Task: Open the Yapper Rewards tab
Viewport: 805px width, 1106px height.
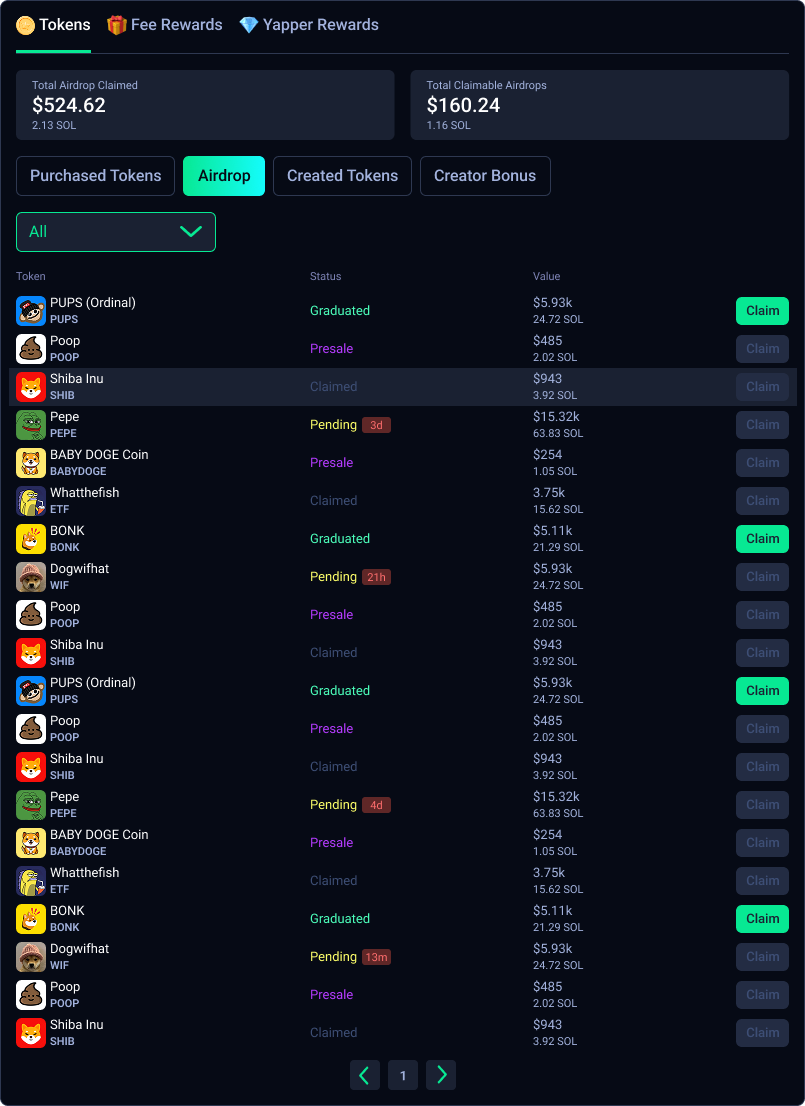Action: click(x=309, y=25)
